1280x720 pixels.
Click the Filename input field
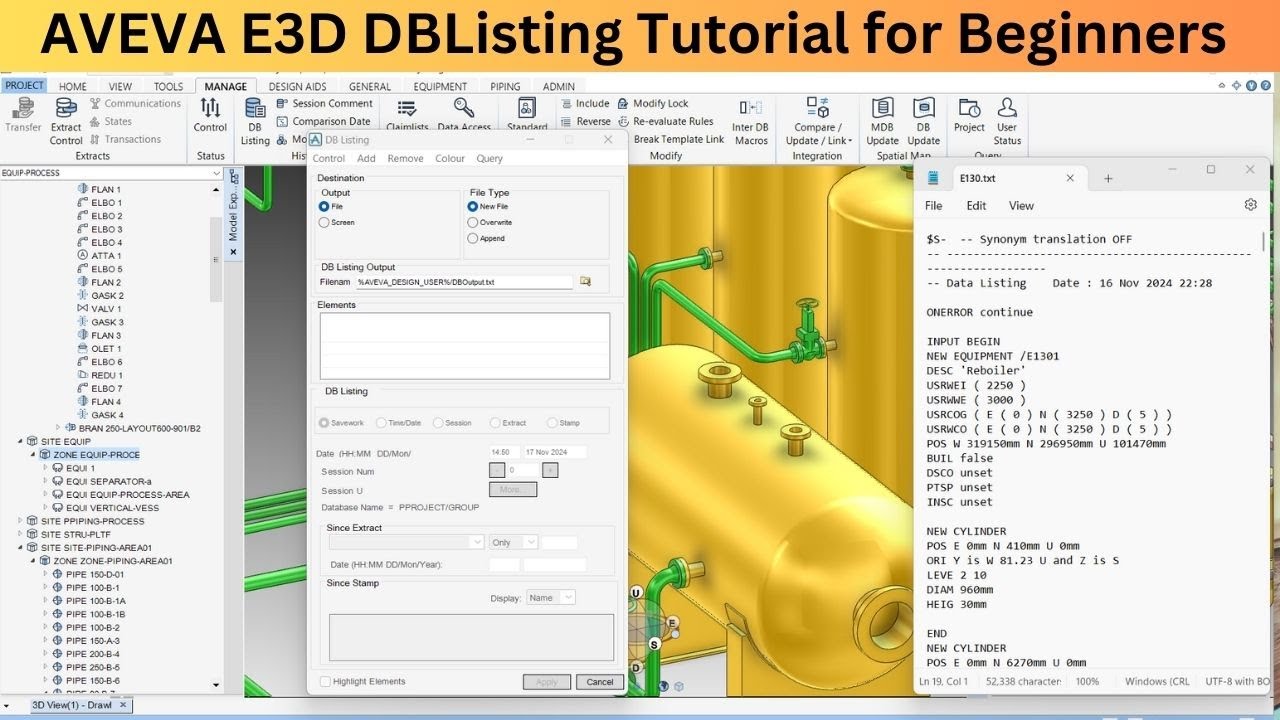click(x=464, y=282)
